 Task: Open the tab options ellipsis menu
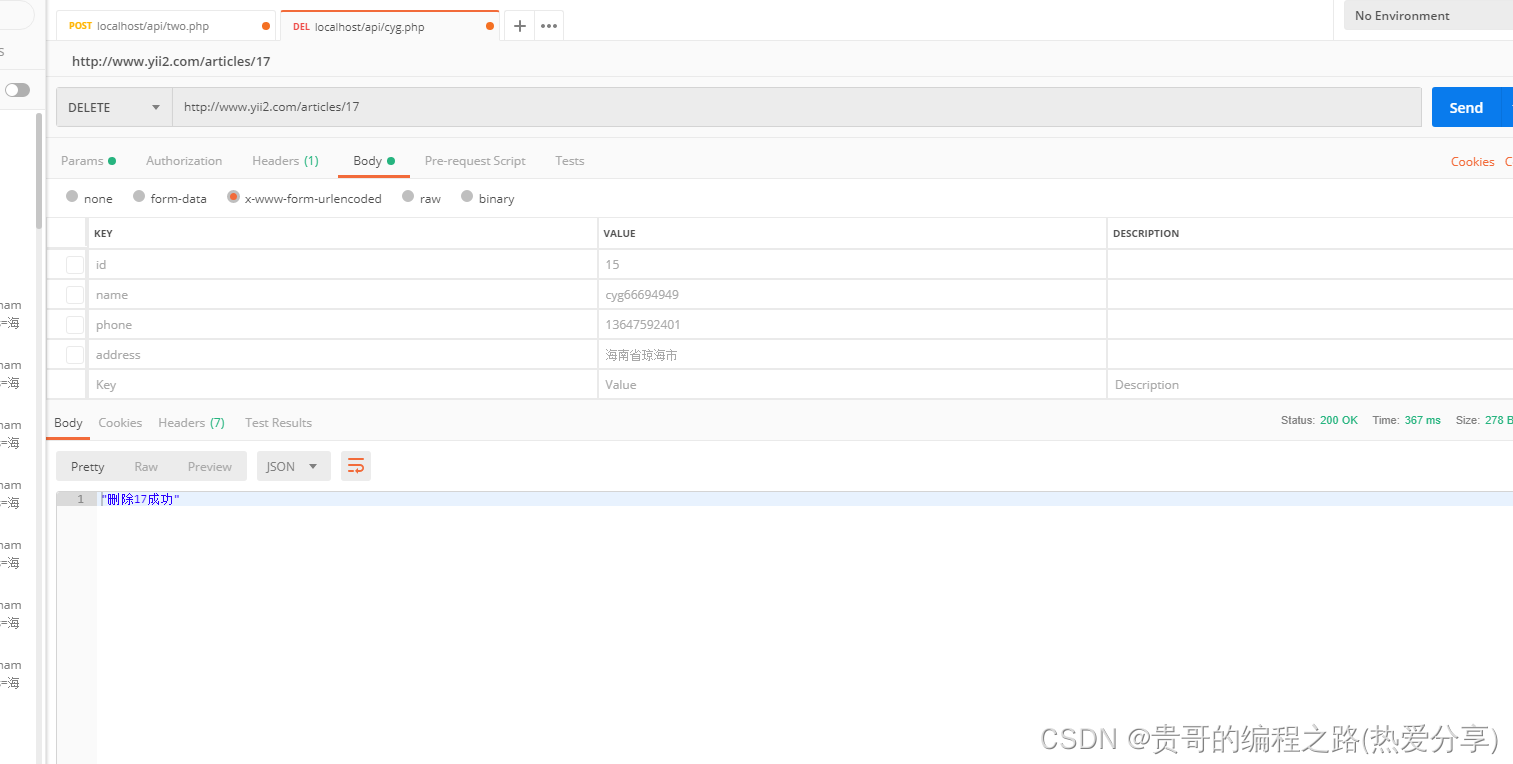[549, 26]
